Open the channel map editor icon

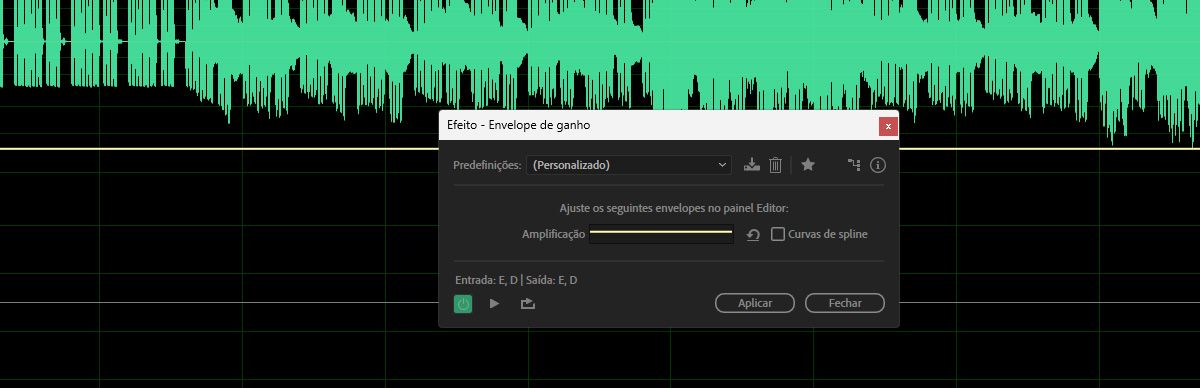(x=853, y=165)
